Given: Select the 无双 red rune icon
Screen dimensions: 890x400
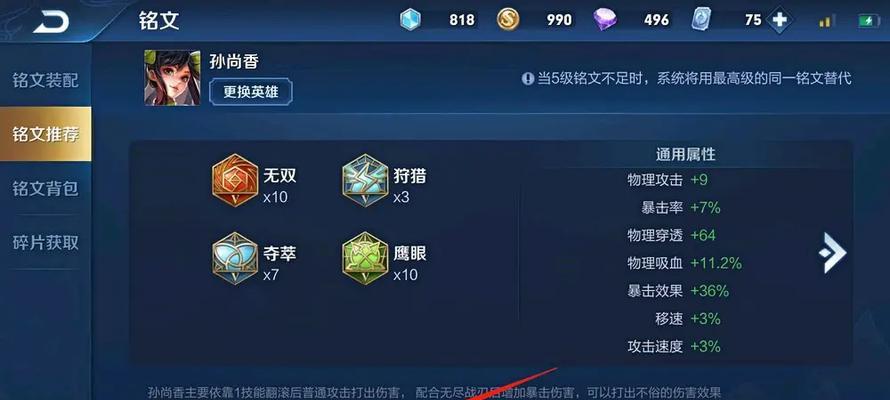Looking at the screenshot, I should tap(235, 180).
